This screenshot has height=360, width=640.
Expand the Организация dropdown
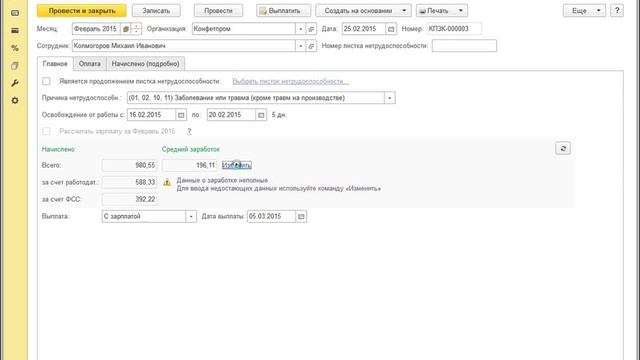click(300, 29)
